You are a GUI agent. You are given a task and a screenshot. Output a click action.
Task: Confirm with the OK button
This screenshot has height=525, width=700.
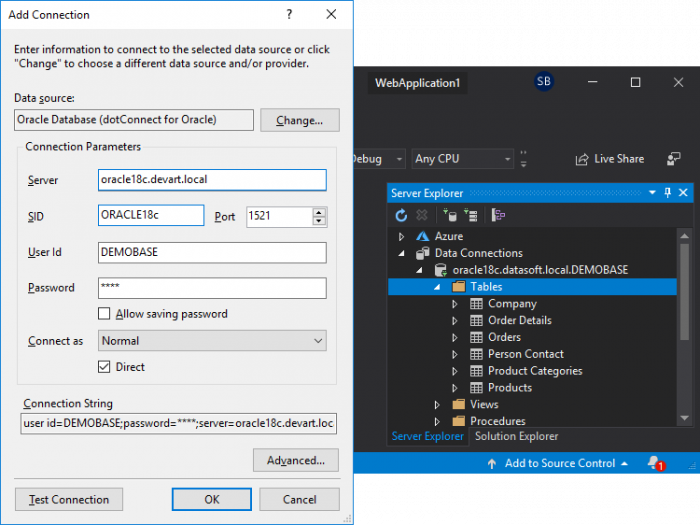pyautogui.click(x=212, y=499)
